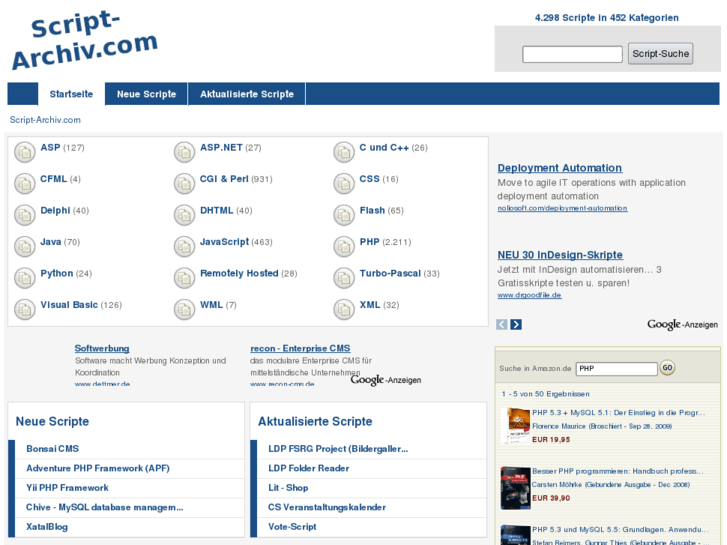Open book cover for PHP 5.3 + MySQL 5.1
The image size is (727, 545).
click(x=516, y=426)
